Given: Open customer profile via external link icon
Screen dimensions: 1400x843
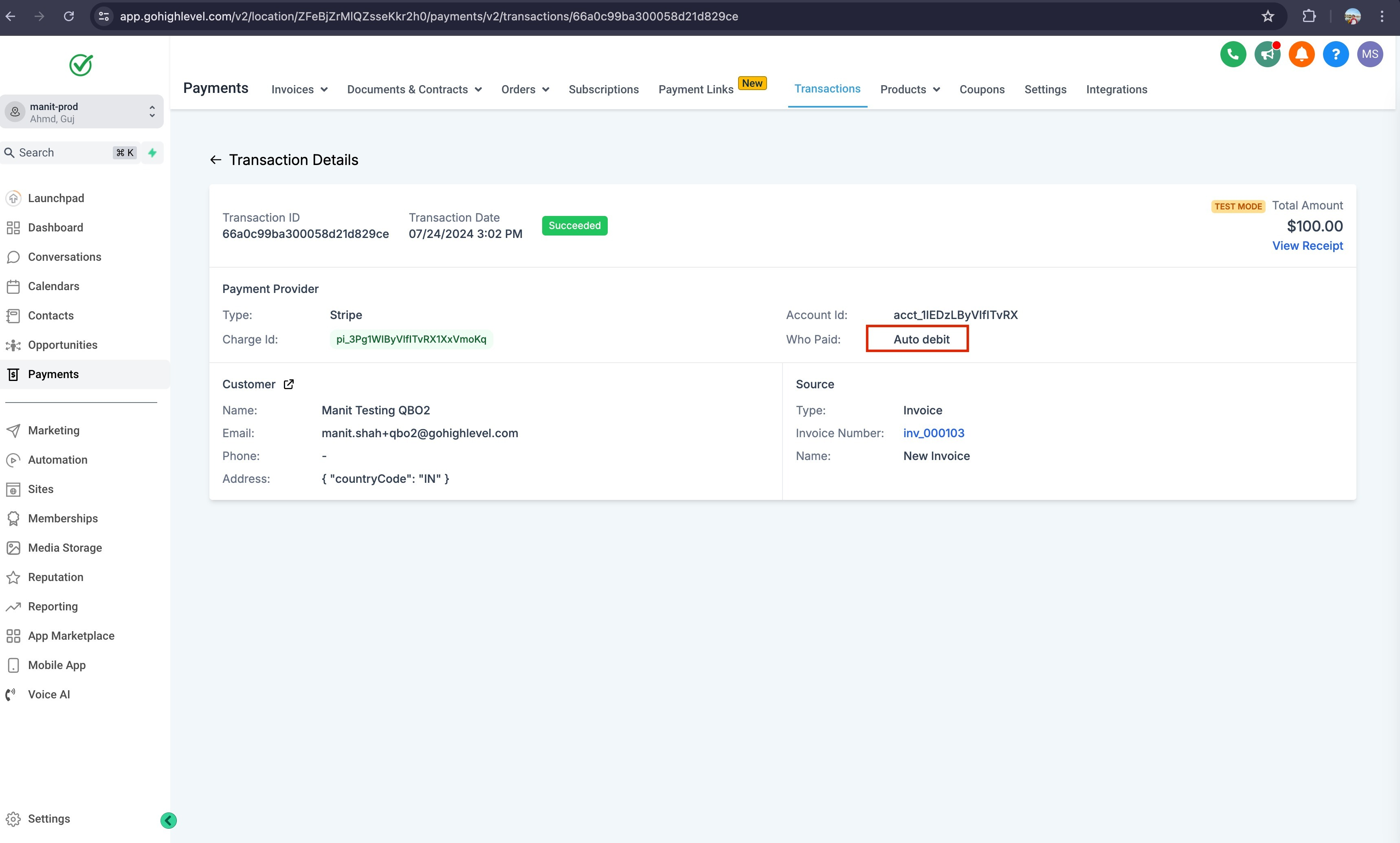Looking at the screenshot, I should 288,385.
